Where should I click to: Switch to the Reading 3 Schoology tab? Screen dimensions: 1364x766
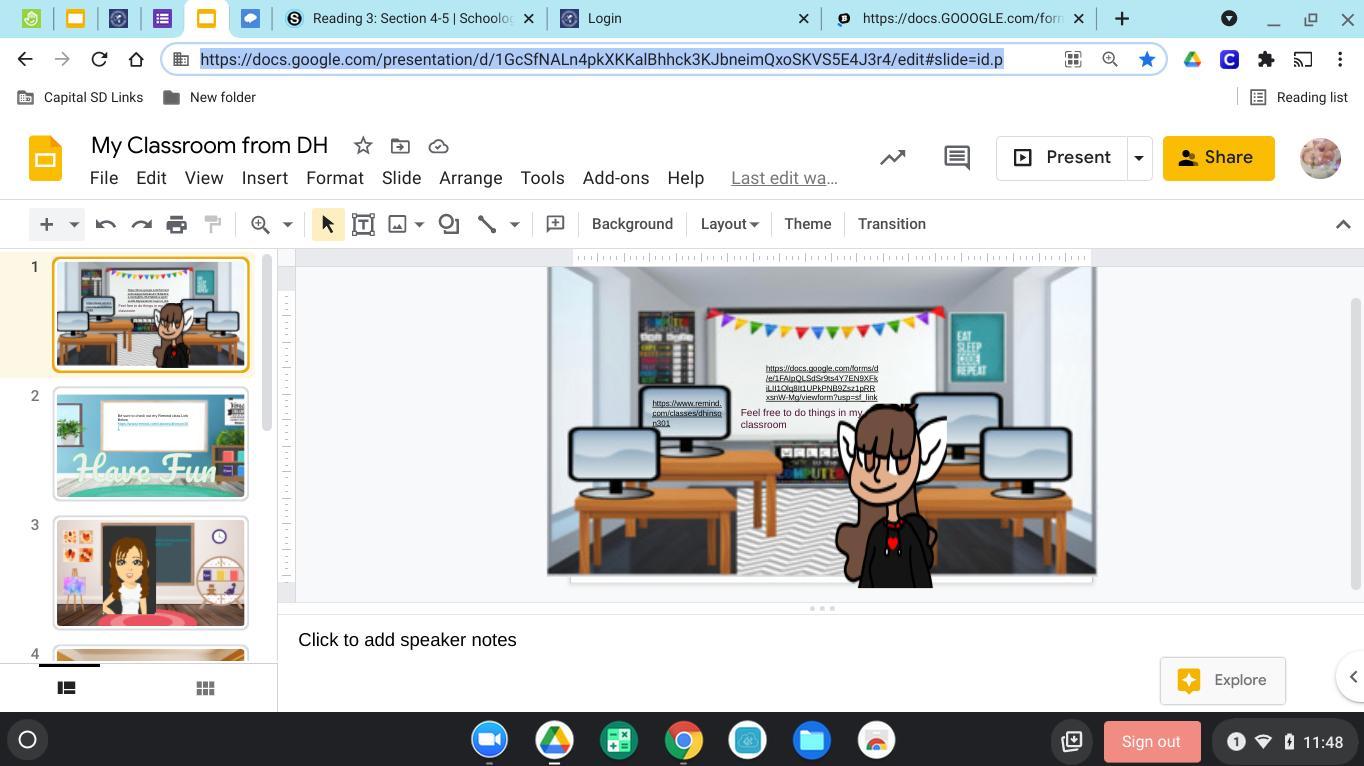pos(410,18)
